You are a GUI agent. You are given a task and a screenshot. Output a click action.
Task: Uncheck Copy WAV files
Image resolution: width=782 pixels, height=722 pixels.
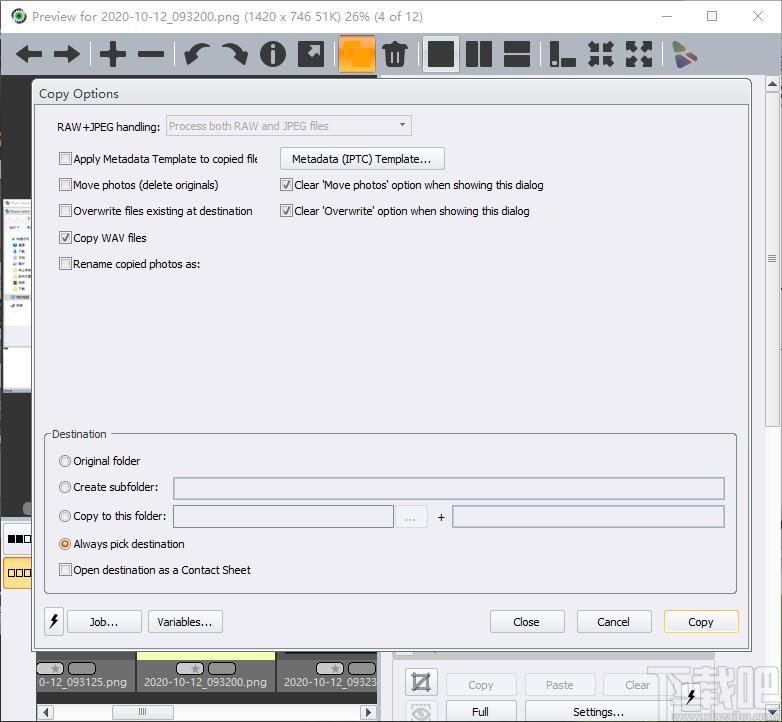coord(65,237)
